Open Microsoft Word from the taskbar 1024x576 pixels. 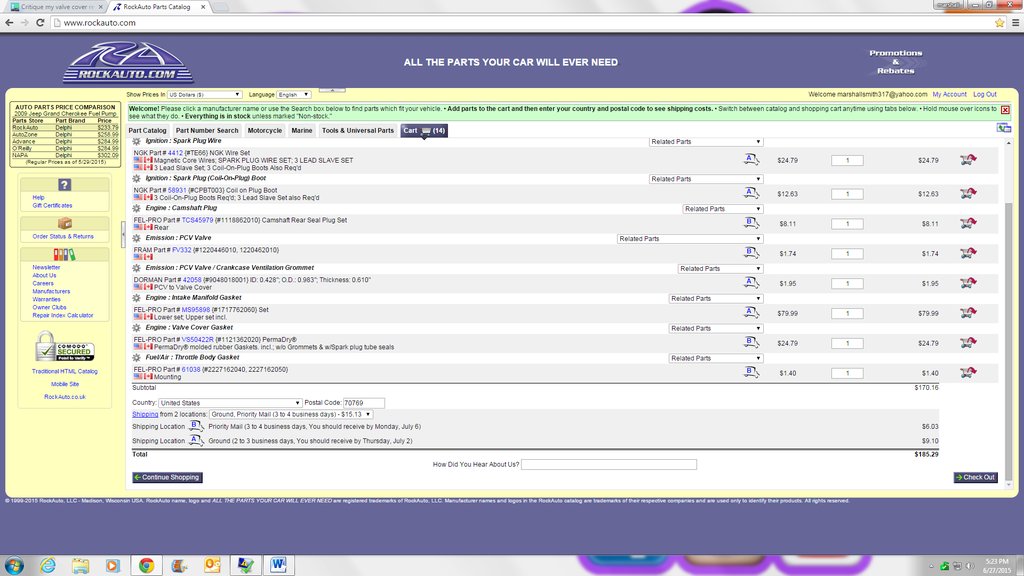(x=278, y=565)
